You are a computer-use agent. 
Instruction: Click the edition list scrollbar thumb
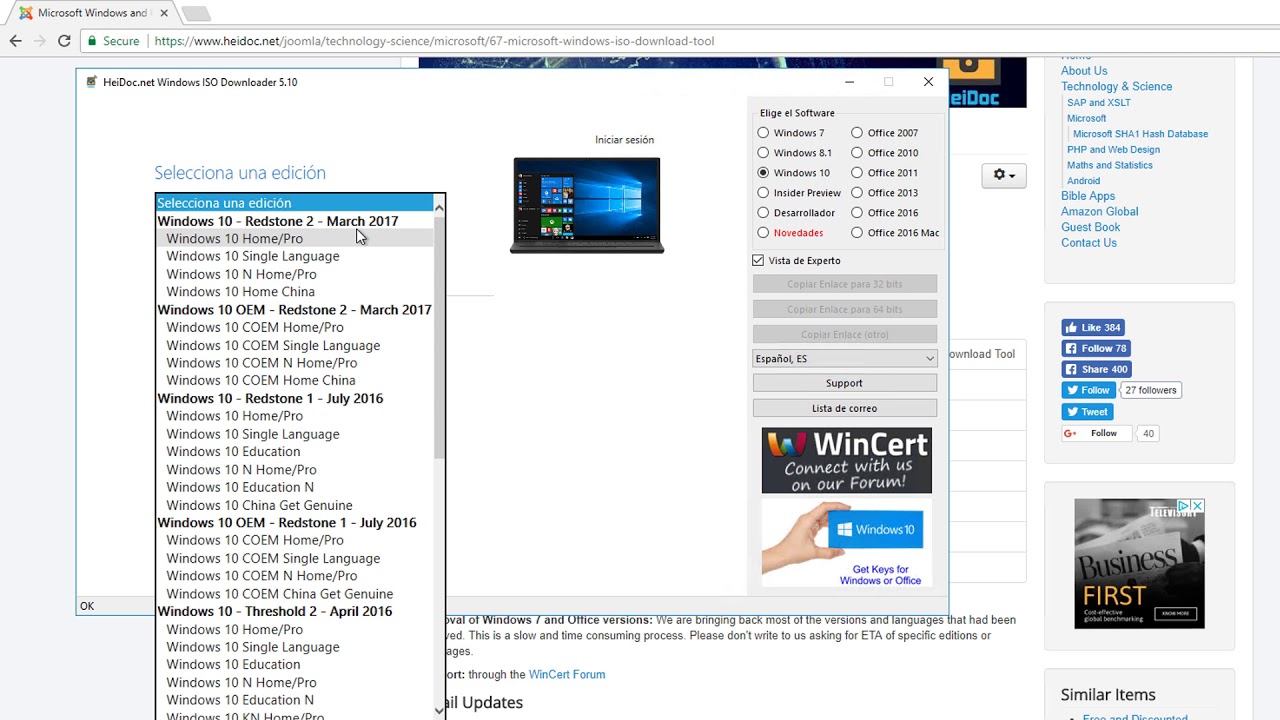click(x=439, y=337)
